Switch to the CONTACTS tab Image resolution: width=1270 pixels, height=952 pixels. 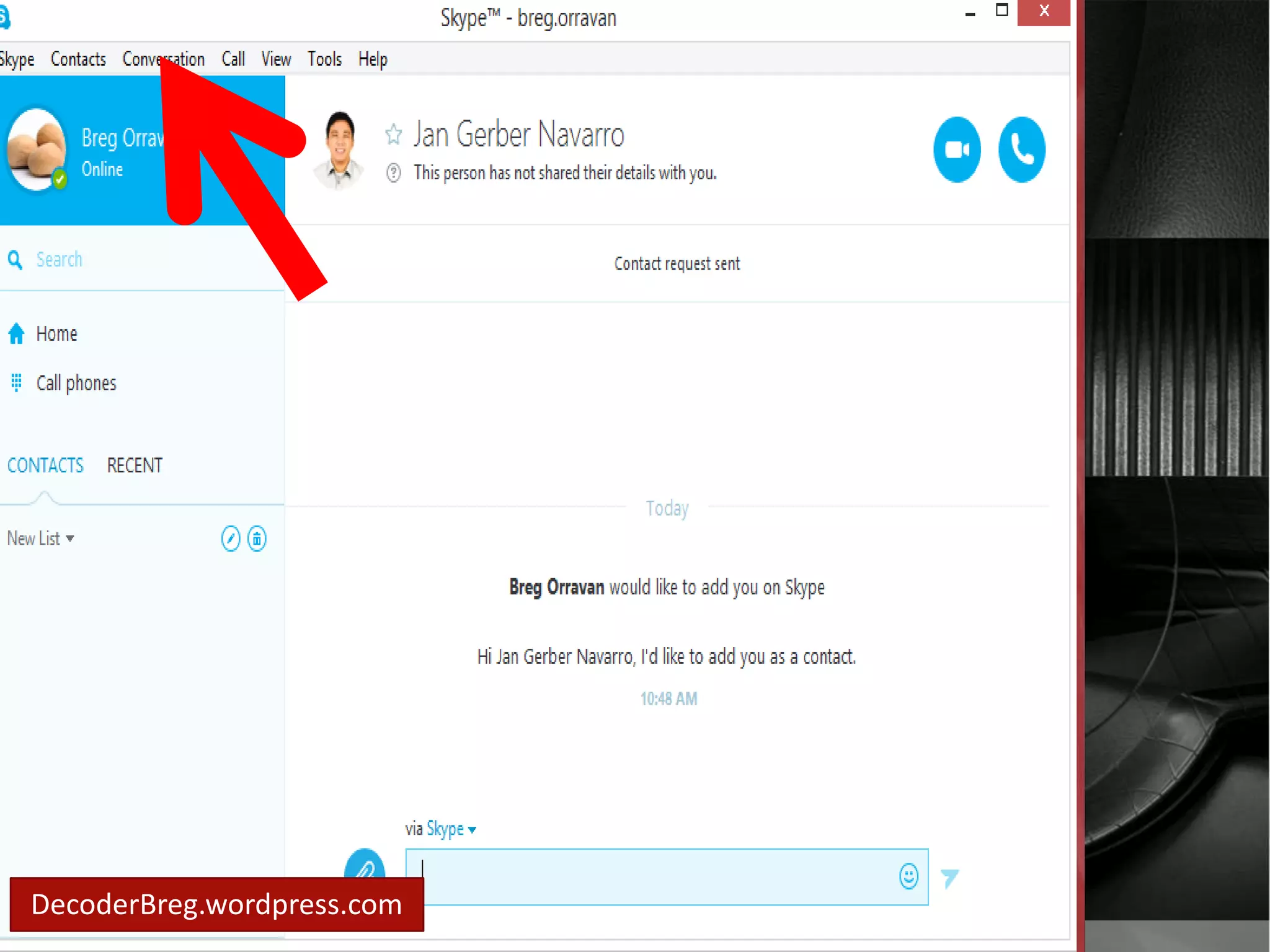click(45, 465)
